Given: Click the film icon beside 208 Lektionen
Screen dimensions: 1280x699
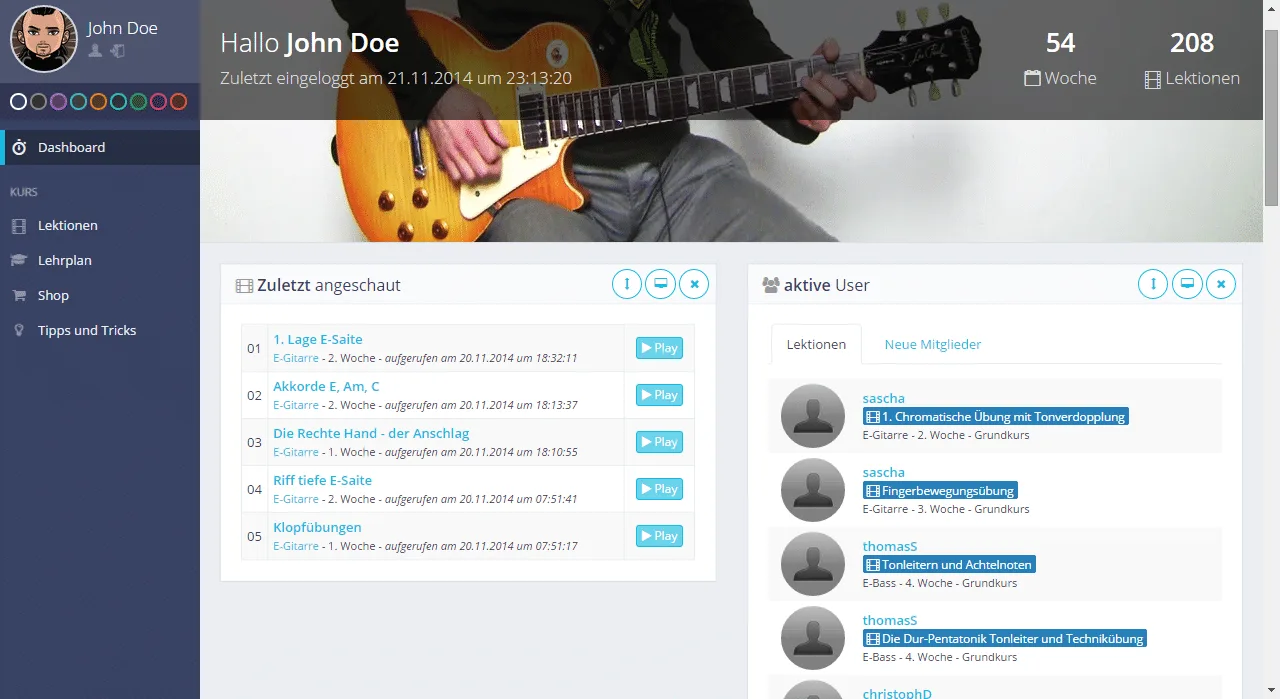Looking at the screenshot, I should [x=1153, y=79].
